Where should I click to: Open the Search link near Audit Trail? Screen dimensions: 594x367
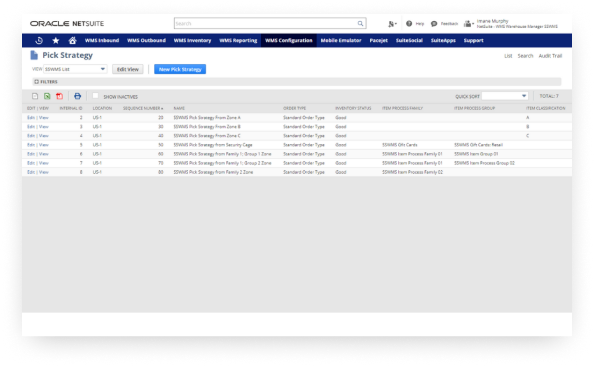coord(525,56)
